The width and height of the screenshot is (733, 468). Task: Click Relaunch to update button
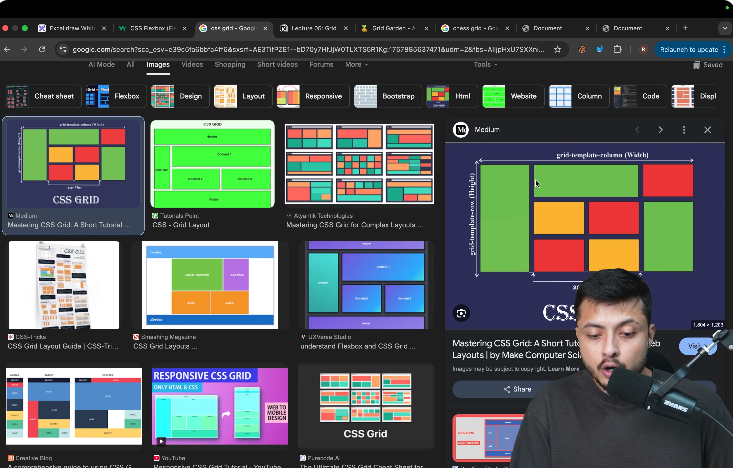click(691, 49)
